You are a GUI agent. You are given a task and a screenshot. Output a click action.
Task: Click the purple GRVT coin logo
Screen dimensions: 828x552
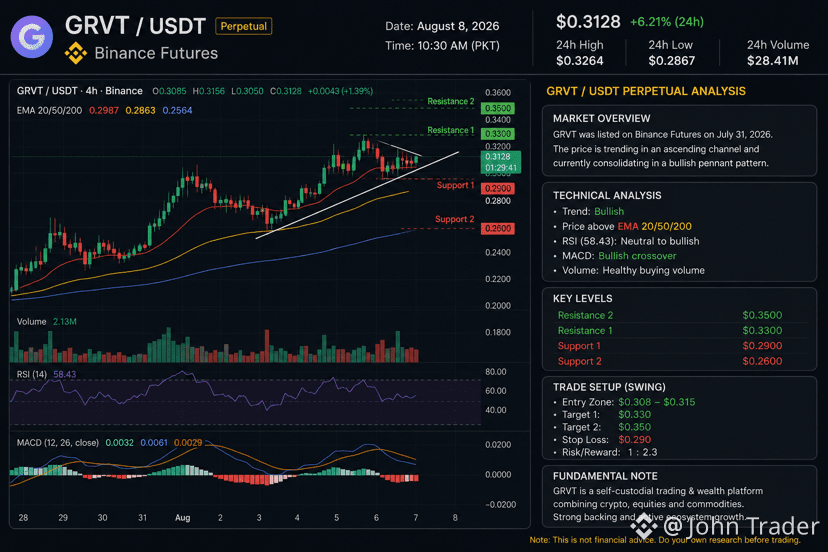(32, 36)
